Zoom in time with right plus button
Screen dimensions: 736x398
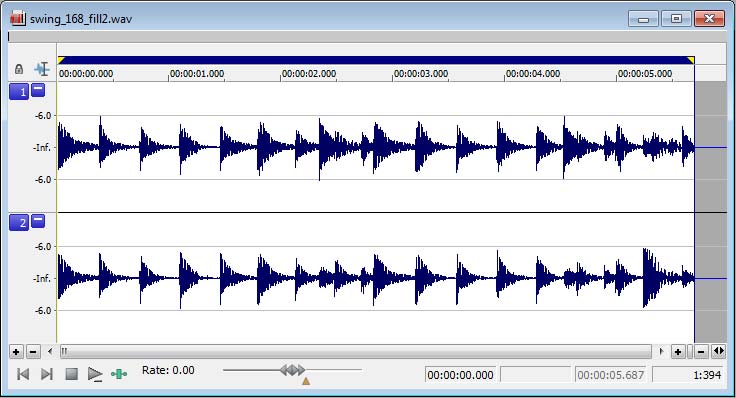tap(678, 352)
